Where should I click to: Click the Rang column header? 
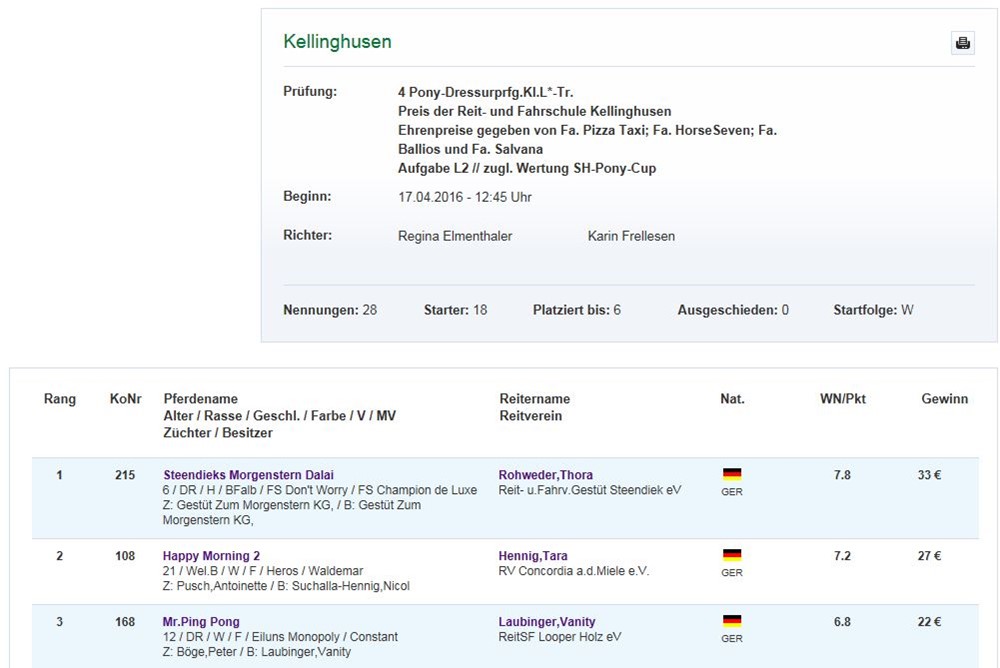tap(59, 399)
